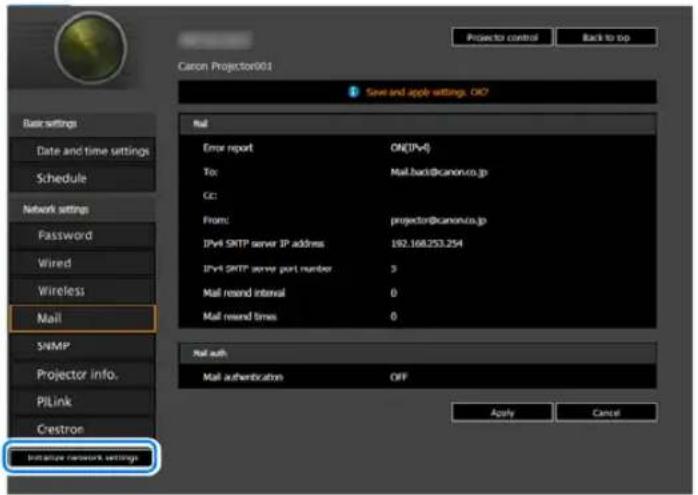This screenshot has width=698, height=495.
Task: Click the Save and apply settings message
Action: [x=426, y=92]
